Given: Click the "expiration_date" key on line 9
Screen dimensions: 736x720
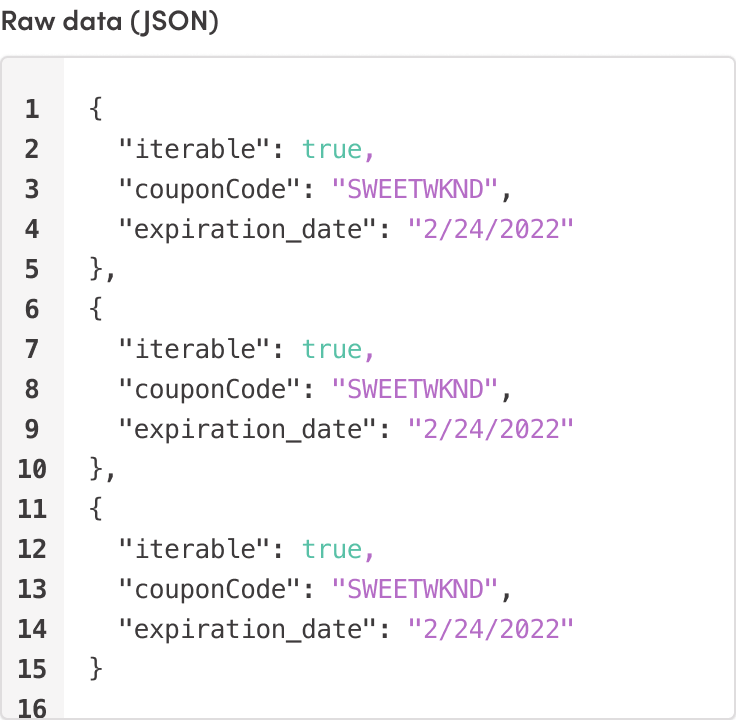Looking at the screenshot, I should pos(254,429).
